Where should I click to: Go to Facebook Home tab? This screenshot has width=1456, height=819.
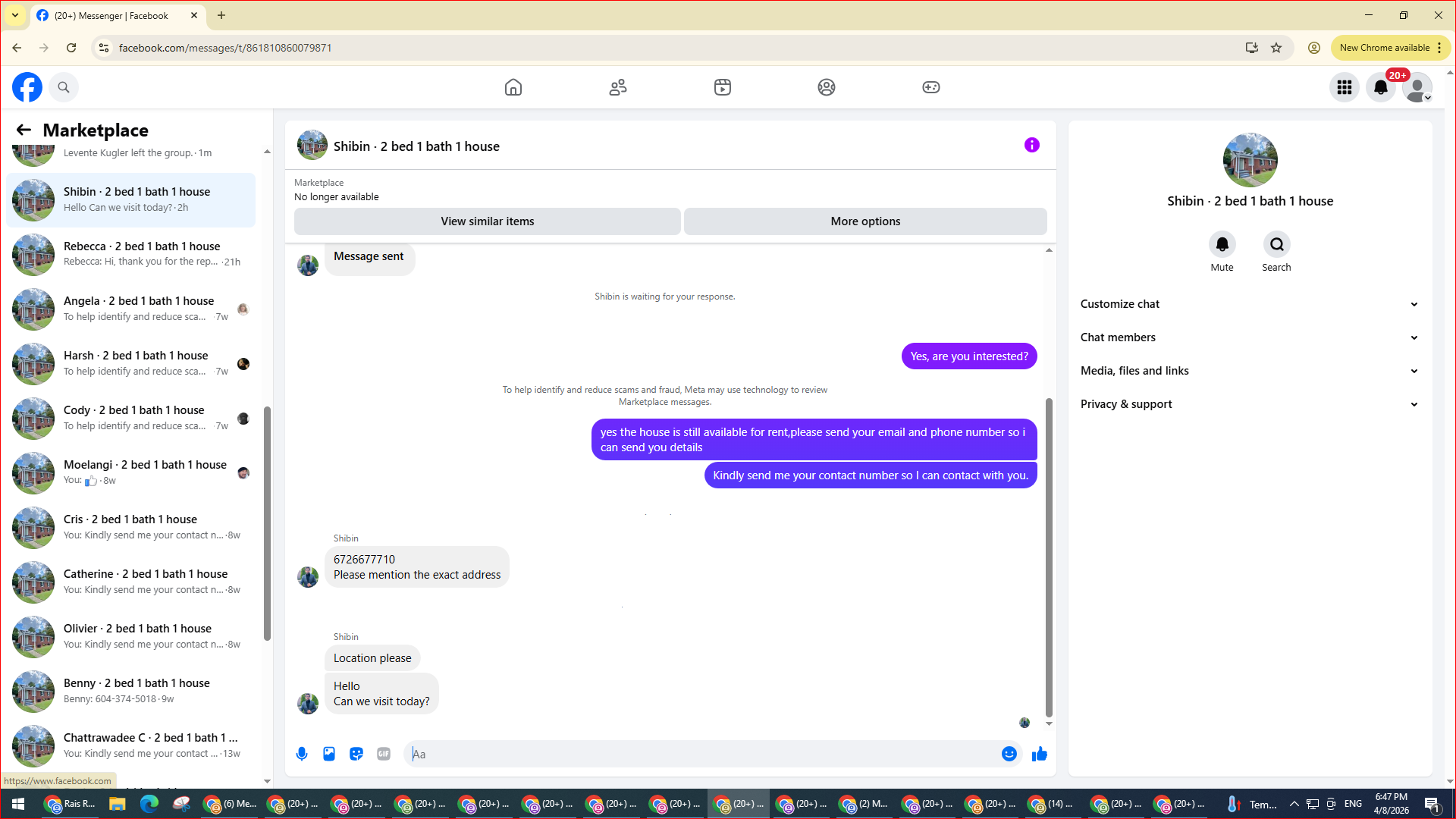point(513,87)
